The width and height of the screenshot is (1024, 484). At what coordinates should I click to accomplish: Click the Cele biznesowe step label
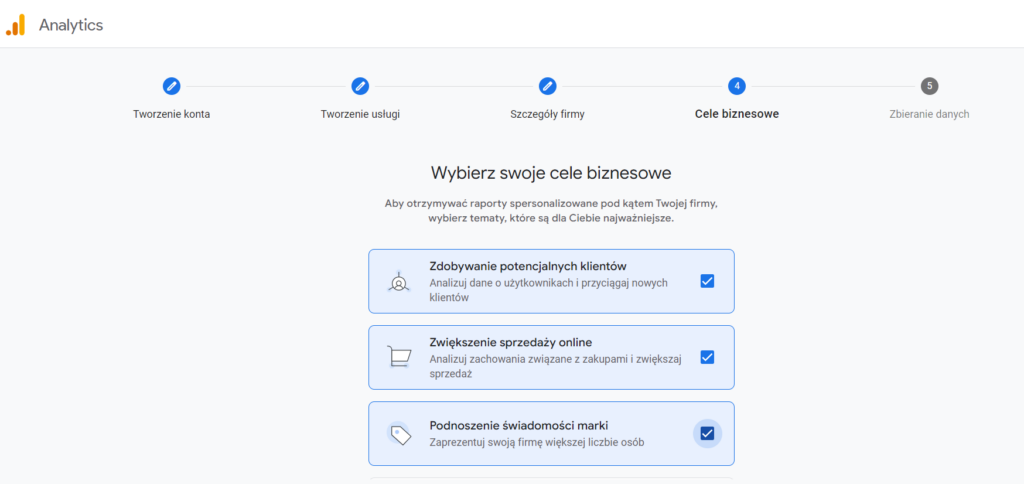coord(737,114)
